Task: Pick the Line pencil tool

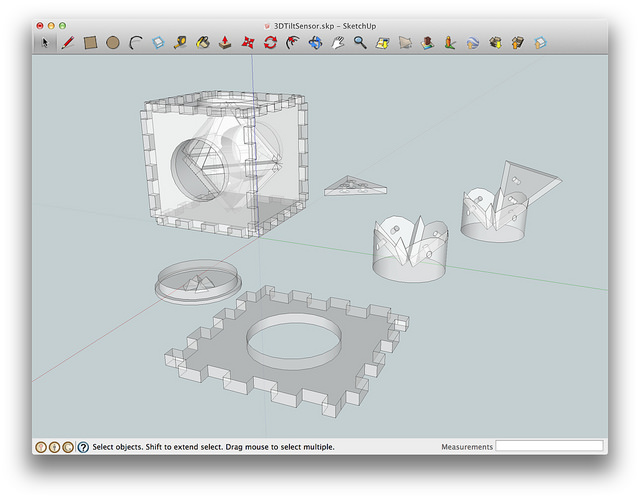Action: click(x=68, y=42)
